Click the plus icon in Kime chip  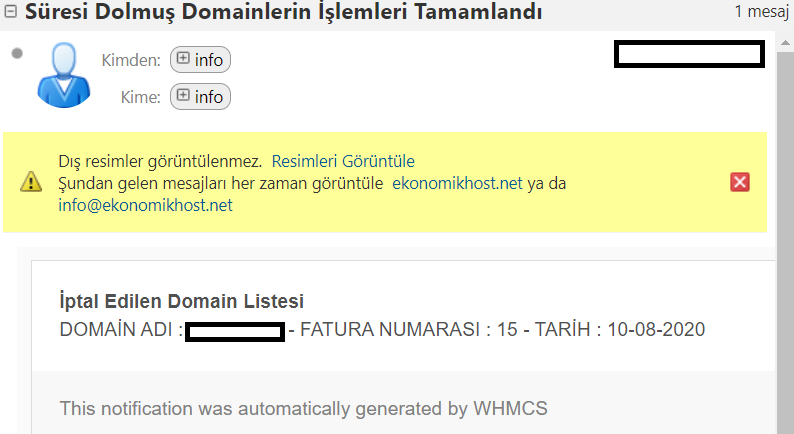183,95
